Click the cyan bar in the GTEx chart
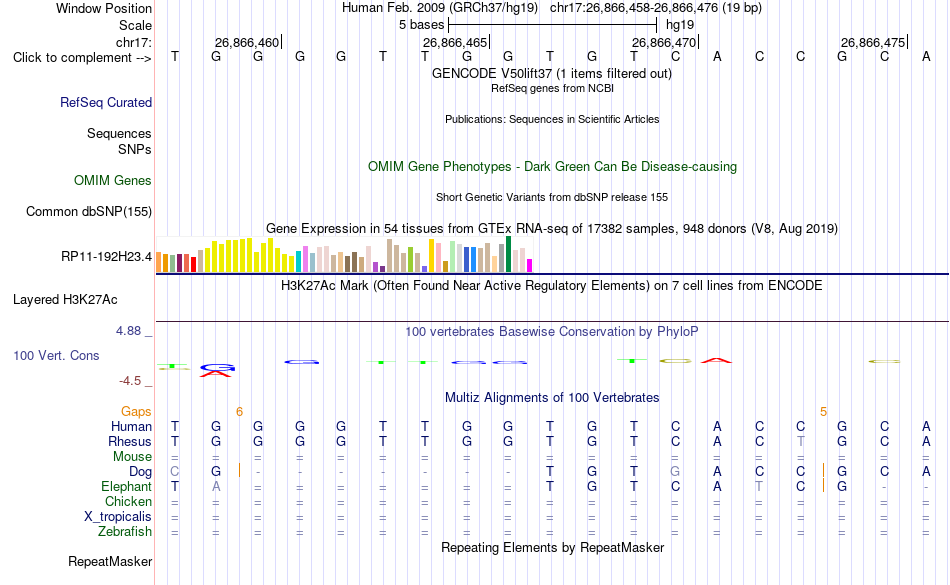The image size is (950, 585). pyautogui.click(x=298, y=262)
